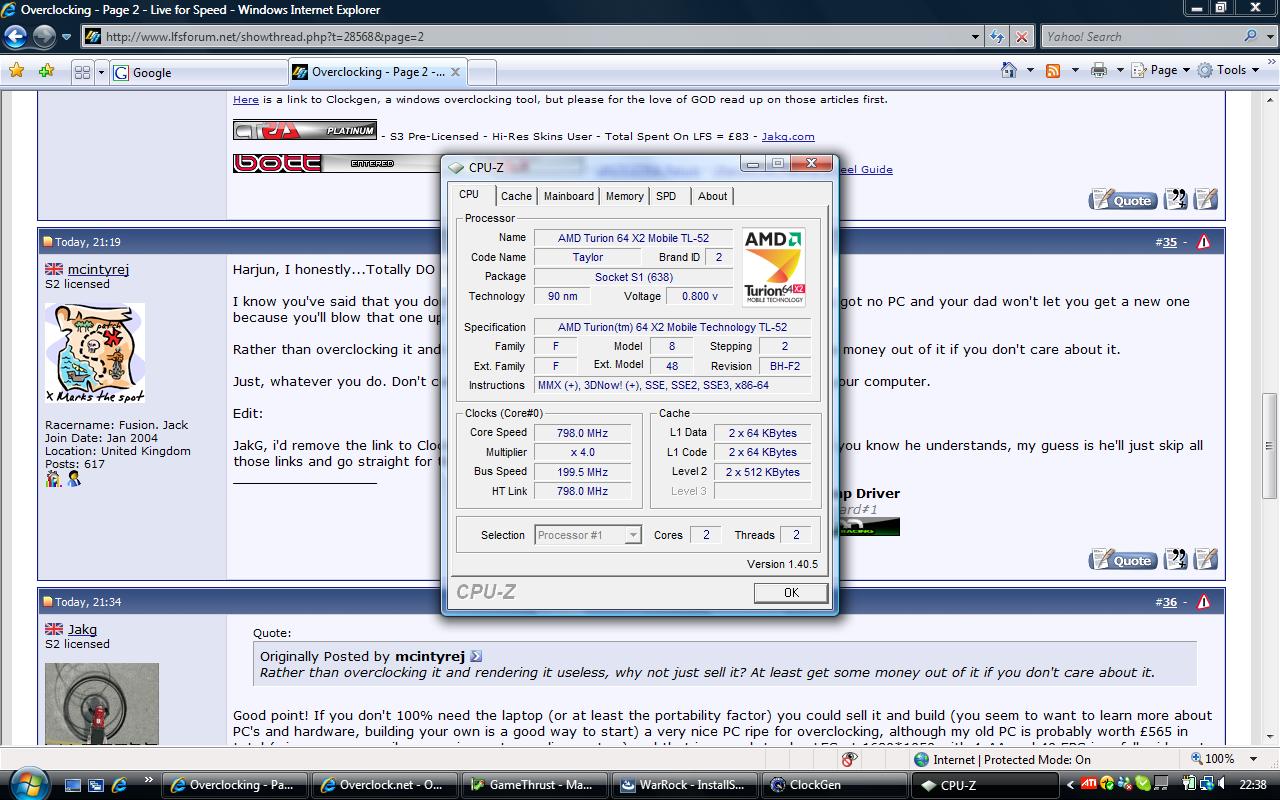Open the GameThrust taskbar button
1280x800 pixels.
tap(534, 785)
